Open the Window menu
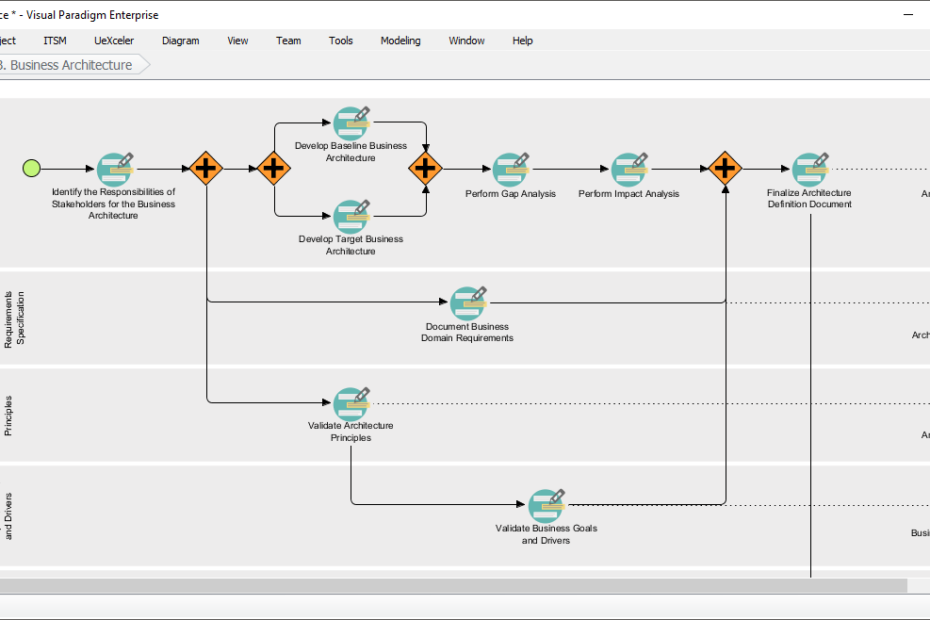Image resolution: width=930 pixels, height=620 pixels. [x=466, y=40]
